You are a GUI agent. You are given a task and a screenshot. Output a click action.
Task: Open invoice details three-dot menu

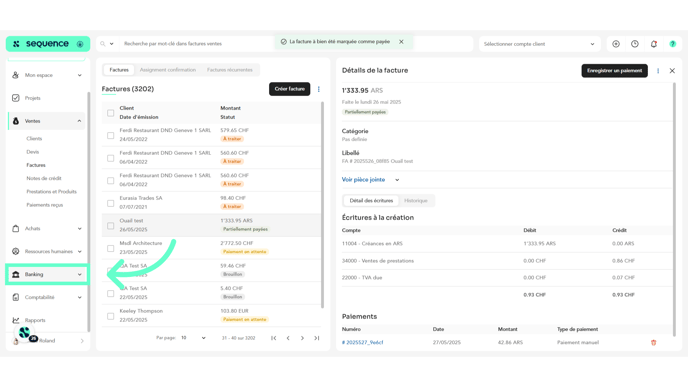click(x=658, y=71)
